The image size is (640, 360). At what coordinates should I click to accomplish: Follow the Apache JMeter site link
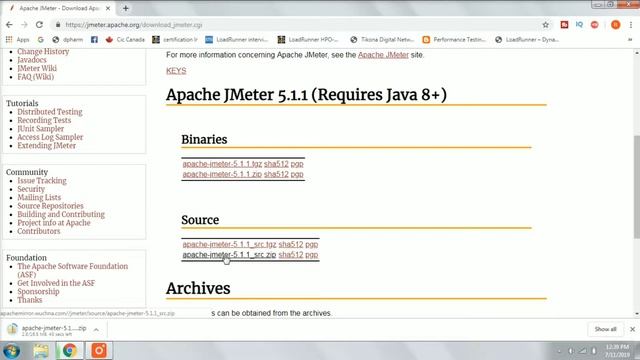pos(383,55)
